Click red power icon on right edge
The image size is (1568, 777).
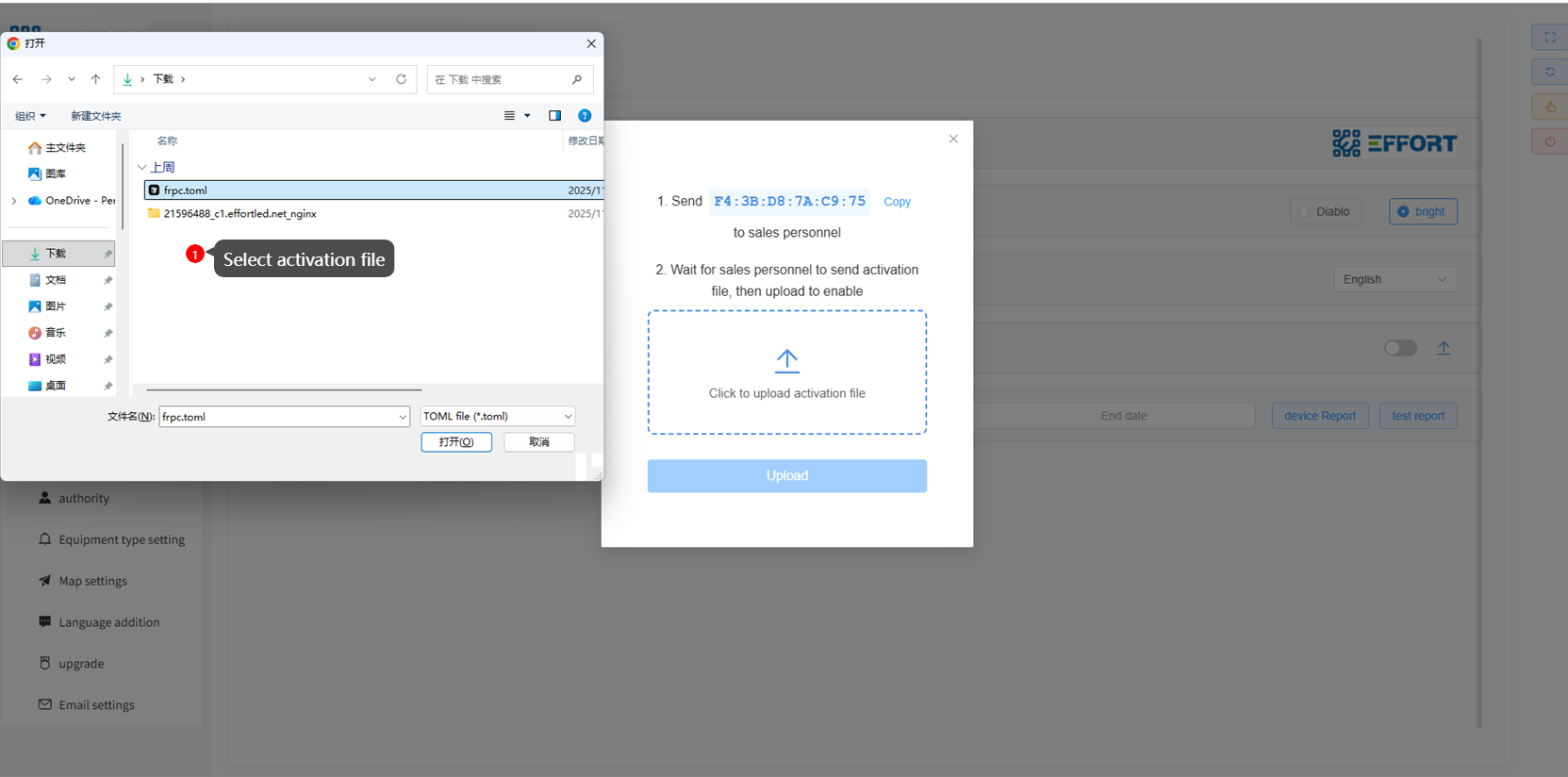[x=1550, y=141]
